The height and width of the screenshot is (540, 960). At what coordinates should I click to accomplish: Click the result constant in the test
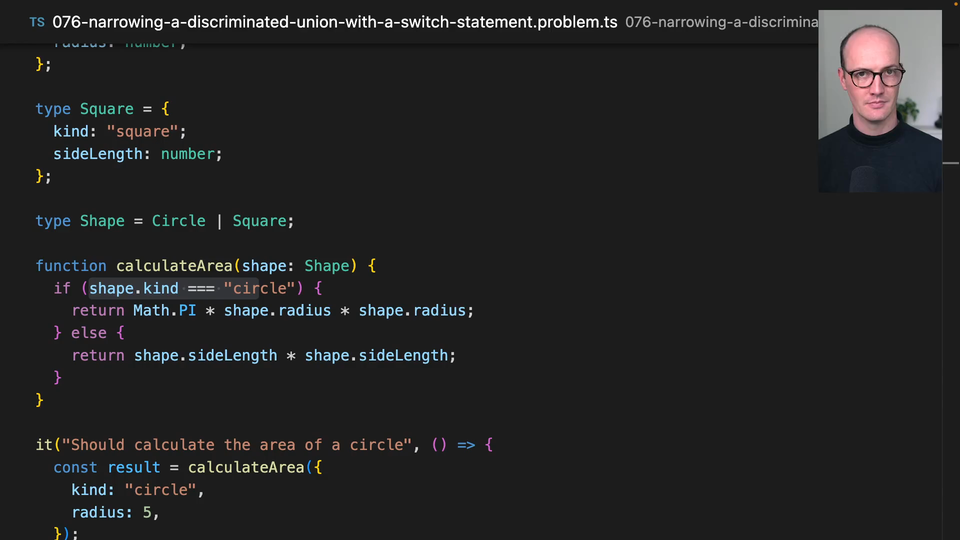133,468
